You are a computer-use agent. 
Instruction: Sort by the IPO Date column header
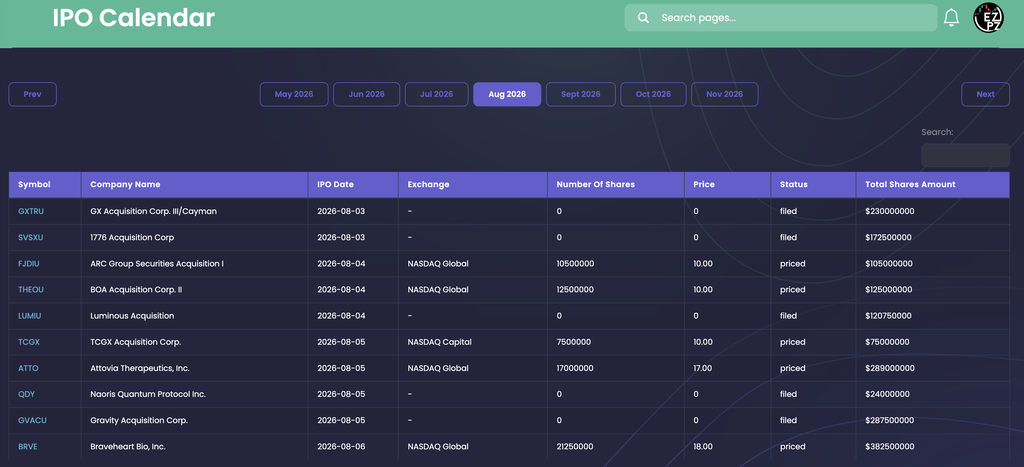click(x=353, y=185)
